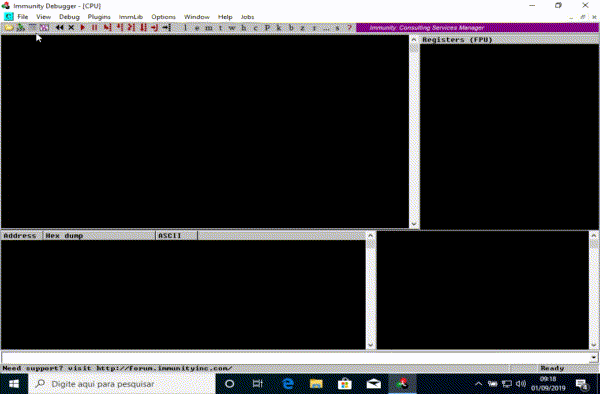Open the Plugins menu
Image resolution: width=600 pixels, height=394 pixels.
(99, 17)
